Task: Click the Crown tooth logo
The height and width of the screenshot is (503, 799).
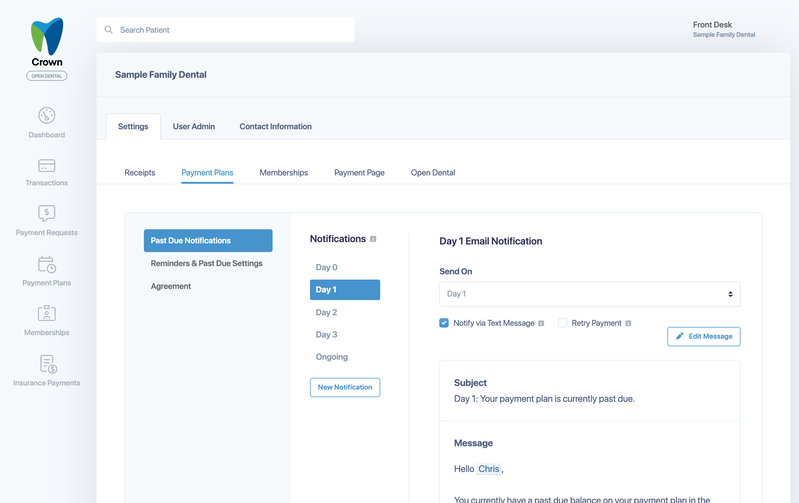Action: click(x=47, y=36)
